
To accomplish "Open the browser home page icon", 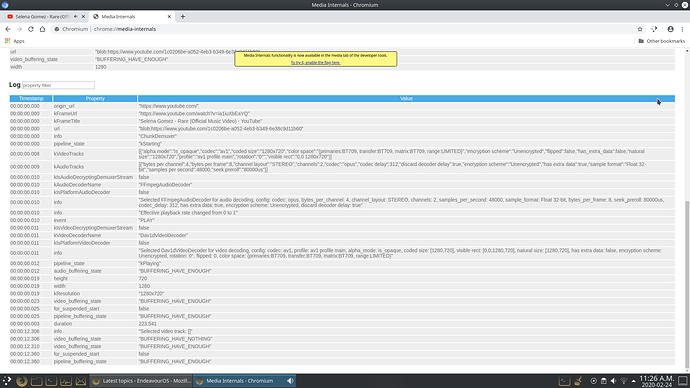I will [x=42, y=29].
